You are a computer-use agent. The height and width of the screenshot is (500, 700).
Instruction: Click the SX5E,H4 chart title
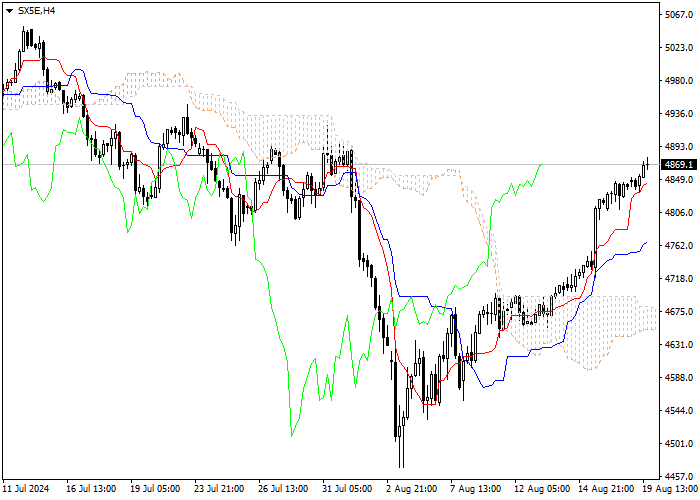point(36,11)
